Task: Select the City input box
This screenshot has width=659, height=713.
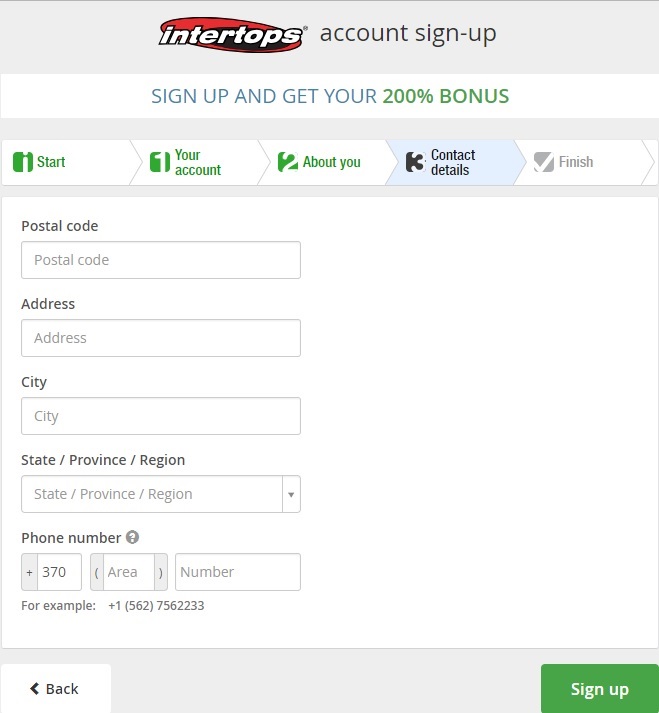Action: pos(161,416)
